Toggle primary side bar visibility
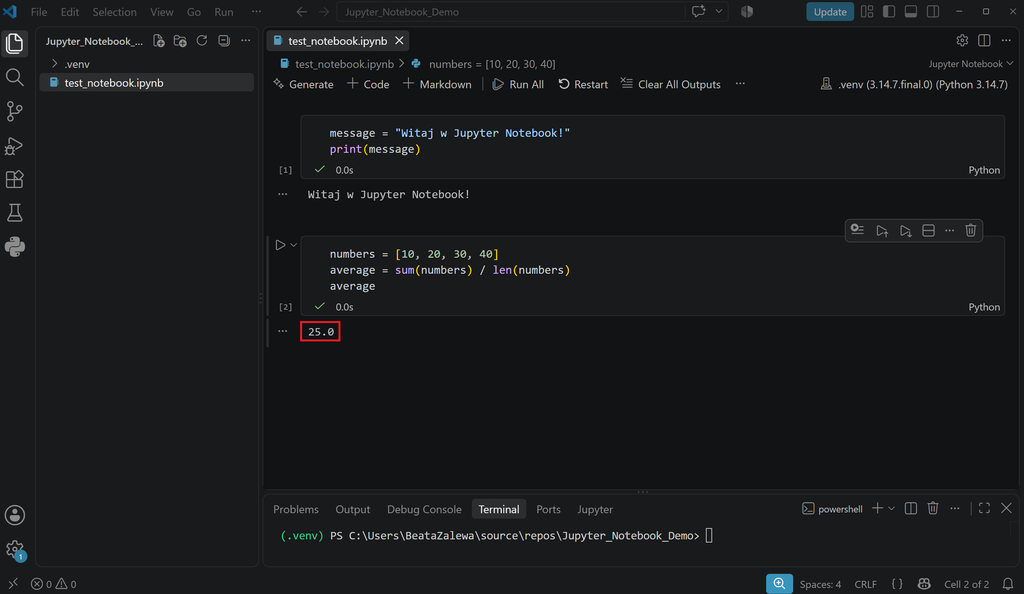The height and width of the screenshot is (594, 1024). pyautogui.click(x=889, y=12)
